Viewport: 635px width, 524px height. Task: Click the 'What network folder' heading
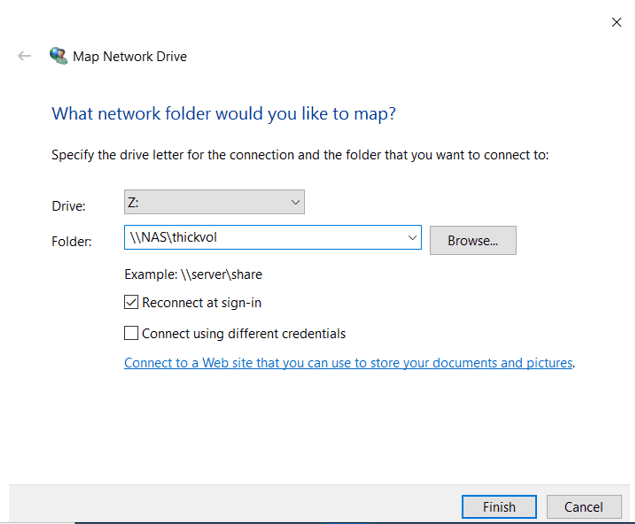tap(223, 114)
